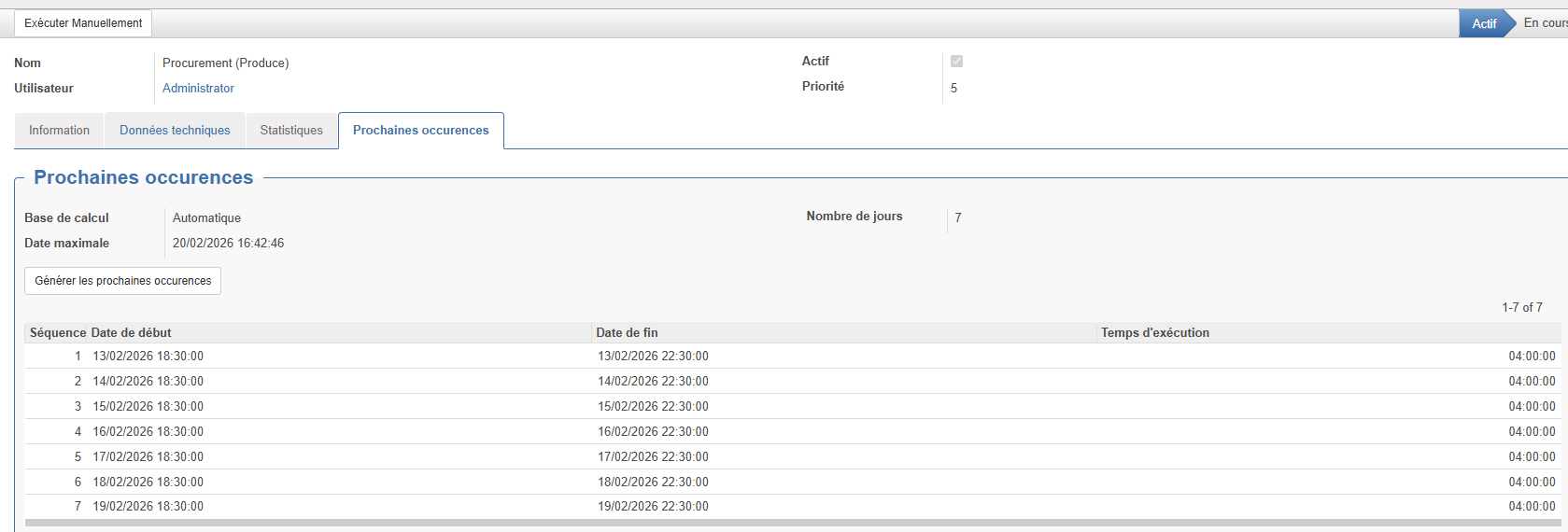Screen dimensions: 1568x532
Task: Select the Actif status stage
Action: 1483,23
